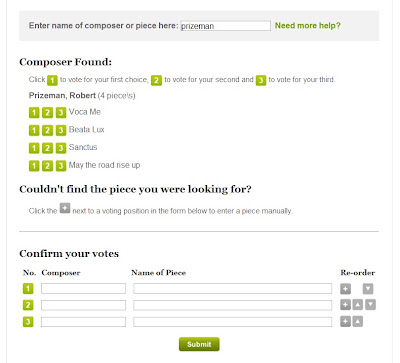Vote May the road rise up first
This screenshot has width=400, height=363.
pyautogui.click(x=34, y=166)
